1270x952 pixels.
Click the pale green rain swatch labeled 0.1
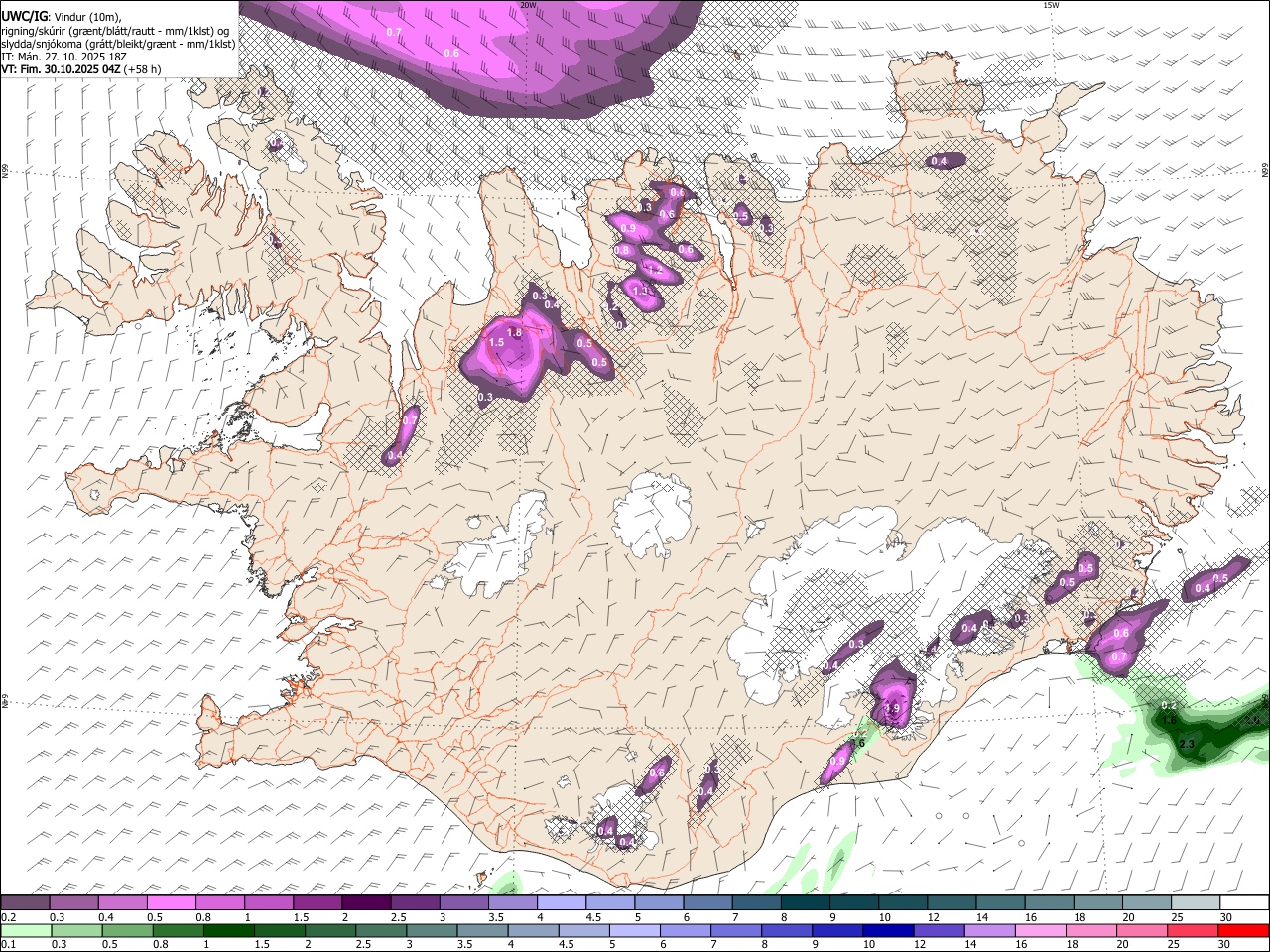point(26,931)
